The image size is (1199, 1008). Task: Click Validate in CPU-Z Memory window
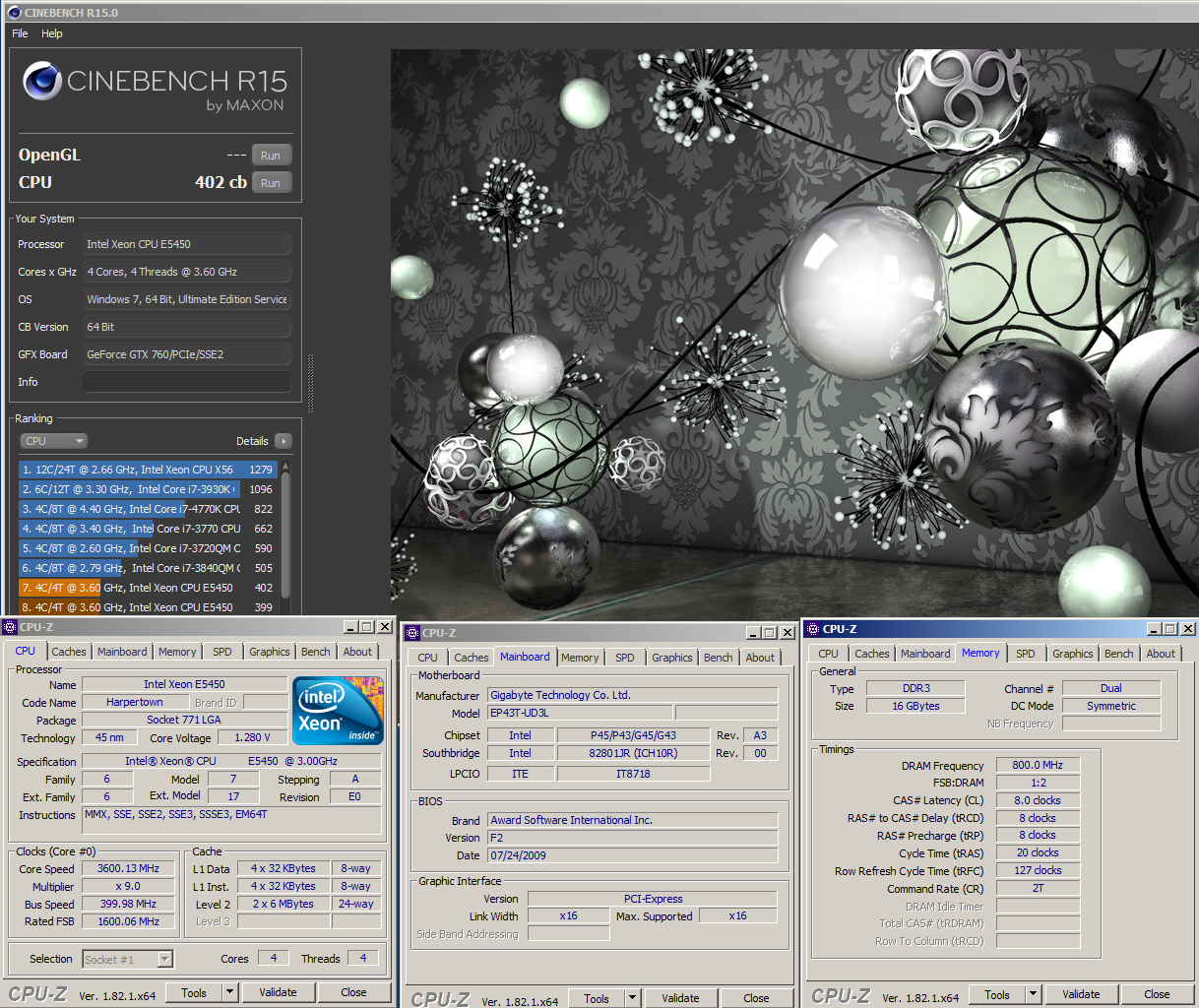[1081, 994]
